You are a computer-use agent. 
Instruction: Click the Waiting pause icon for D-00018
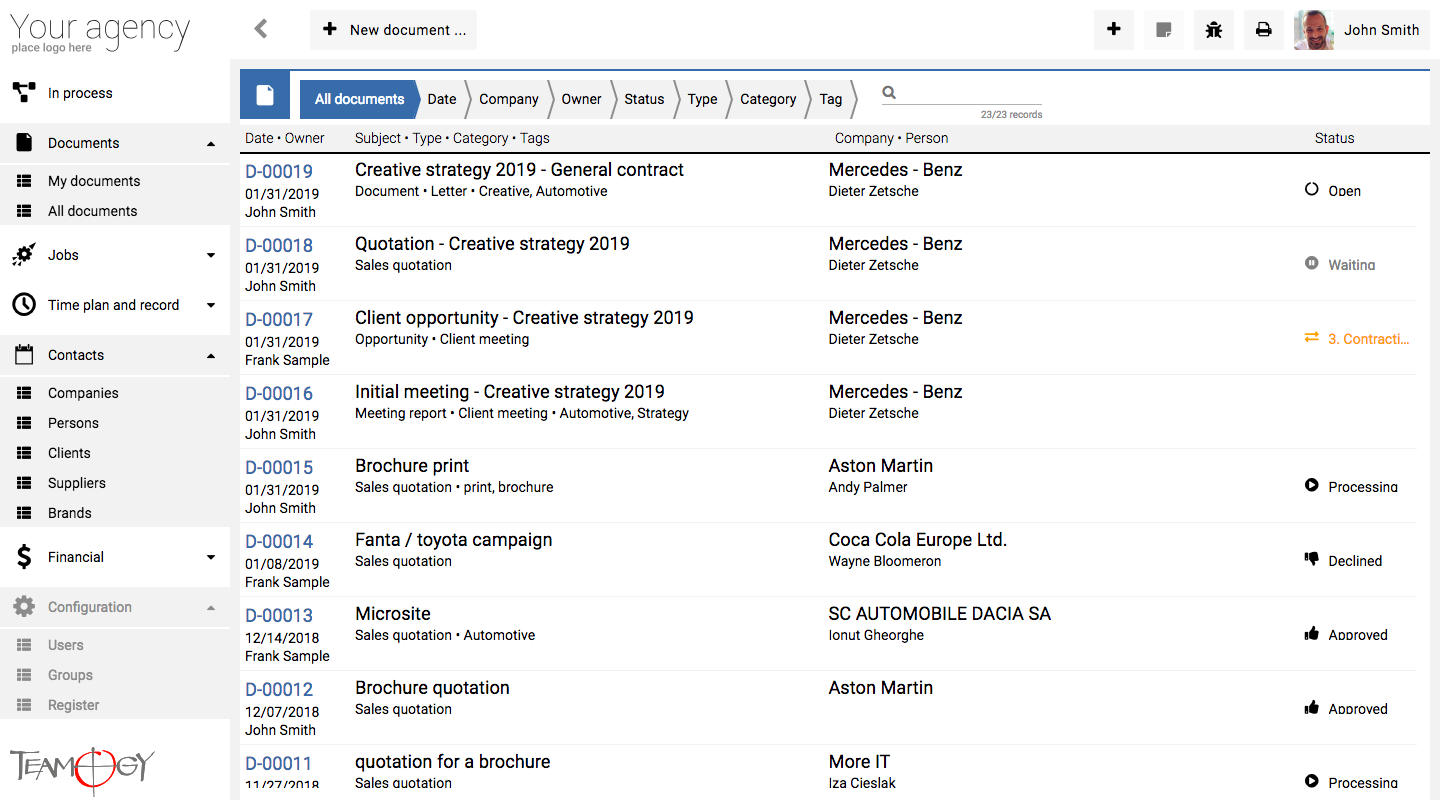coord(1312,263)
